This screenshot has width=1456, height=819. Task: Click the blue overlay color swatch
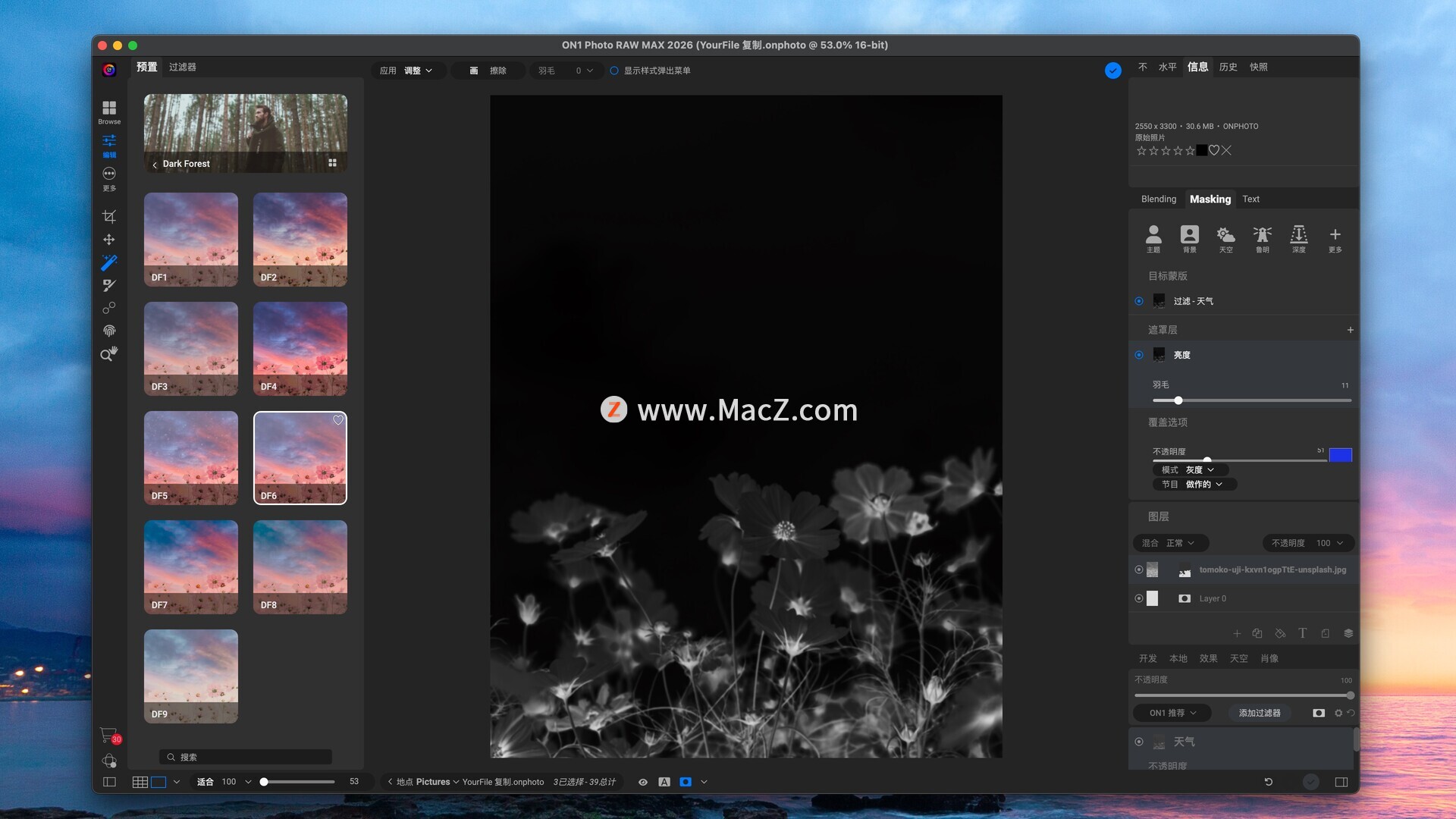tap(1340, 455)
